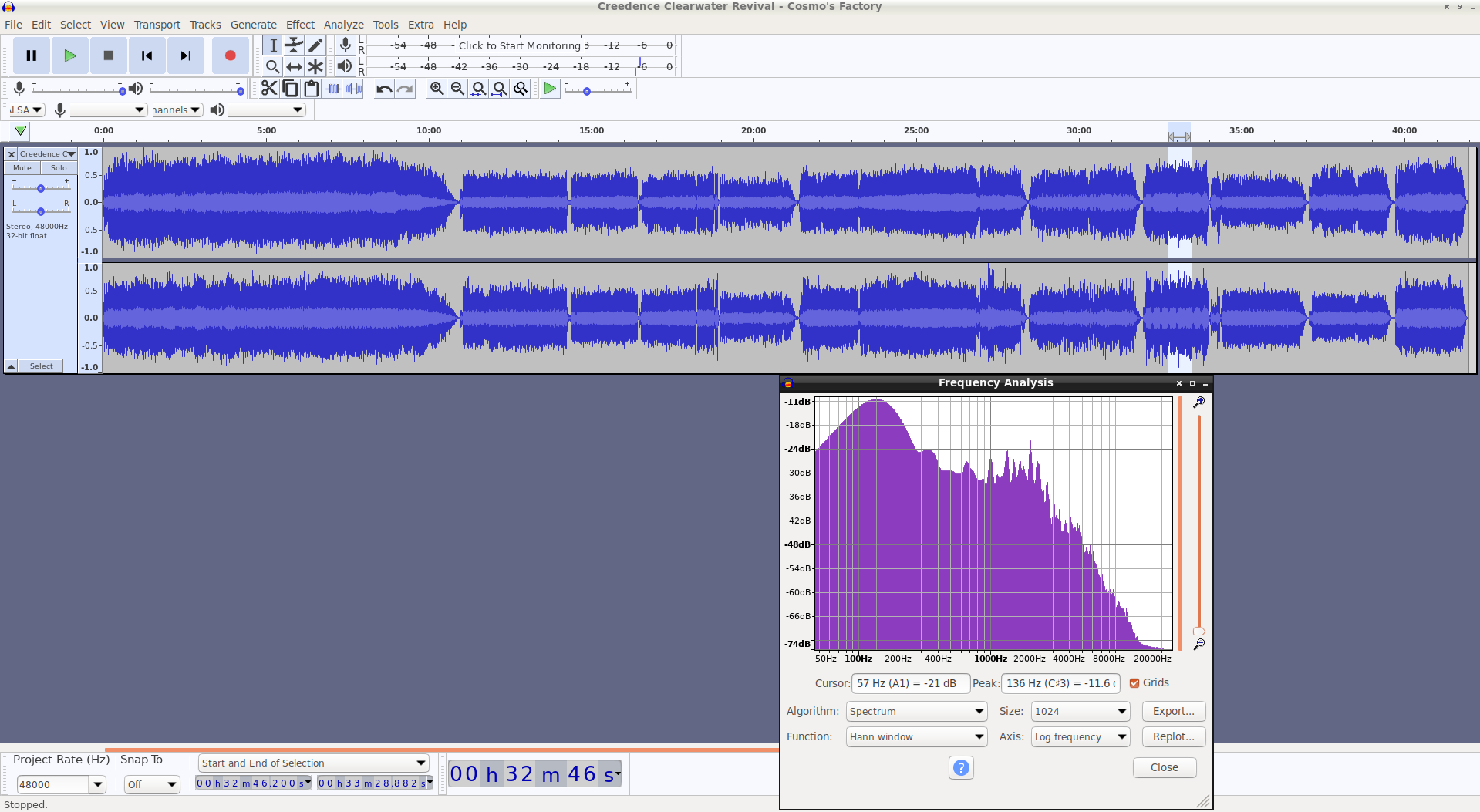Click the Pause transport button
The width and height of the screenshot is (1480, 812).
32,56
